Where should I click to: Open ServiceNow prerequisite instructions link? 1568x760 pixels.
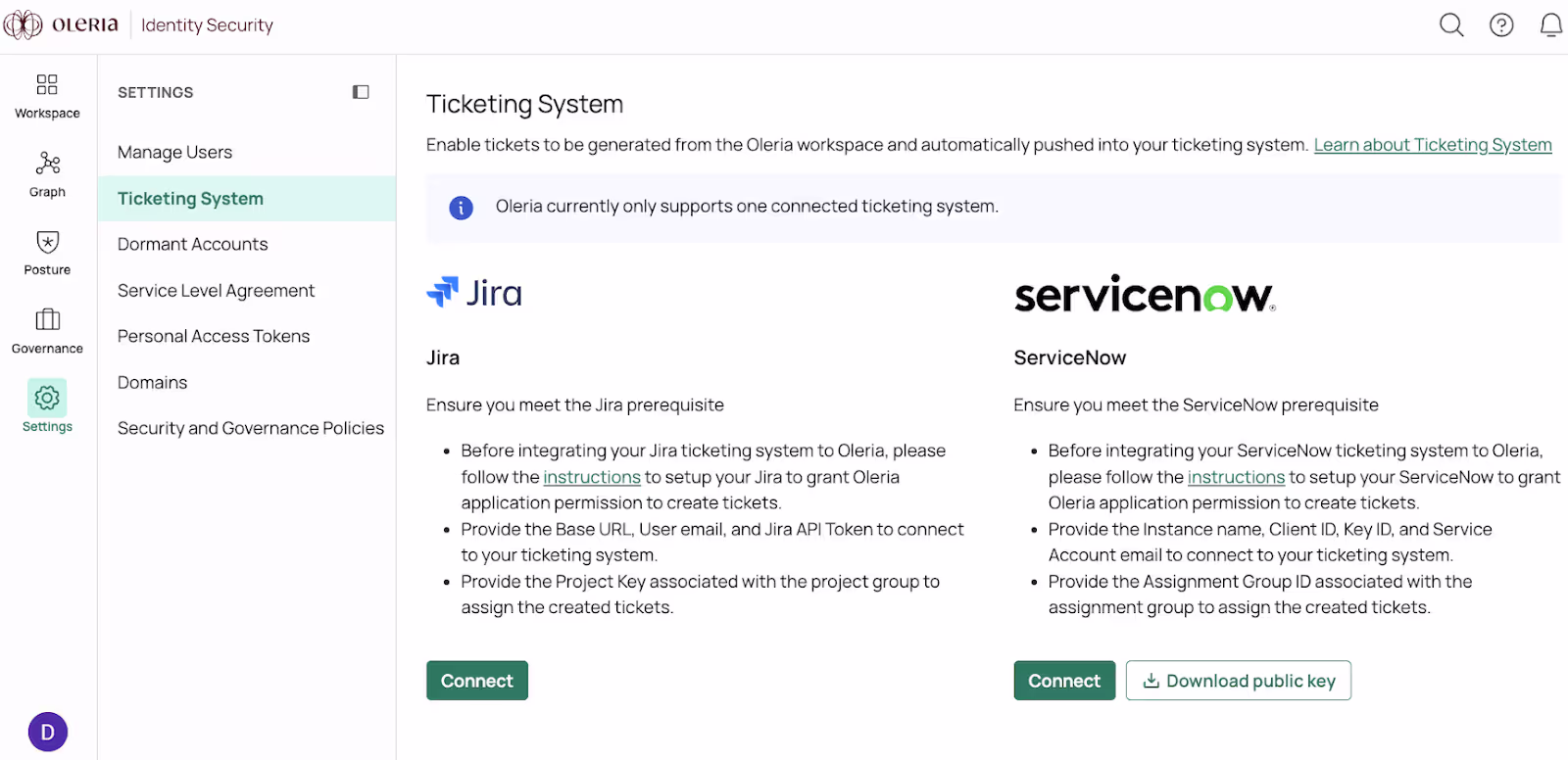(1236, 477)
